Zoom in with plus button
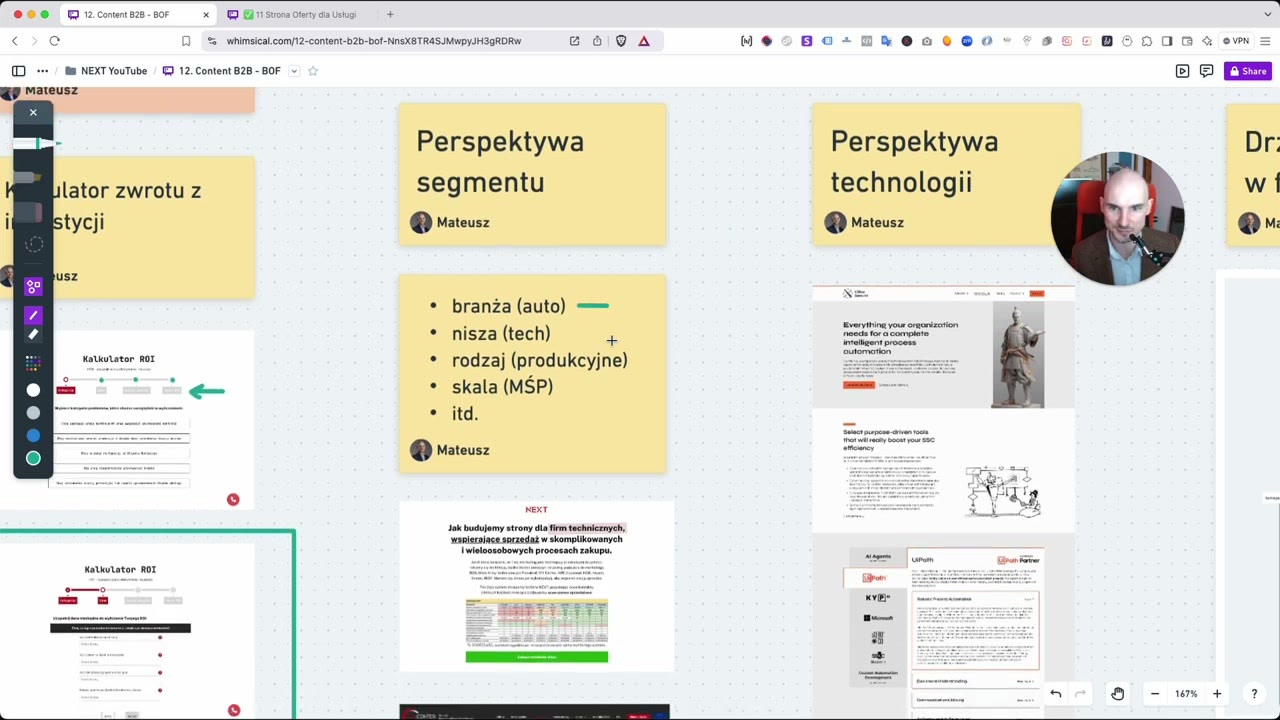The height and width of the screenshot is (720, 1280). tap(1217, 693)
